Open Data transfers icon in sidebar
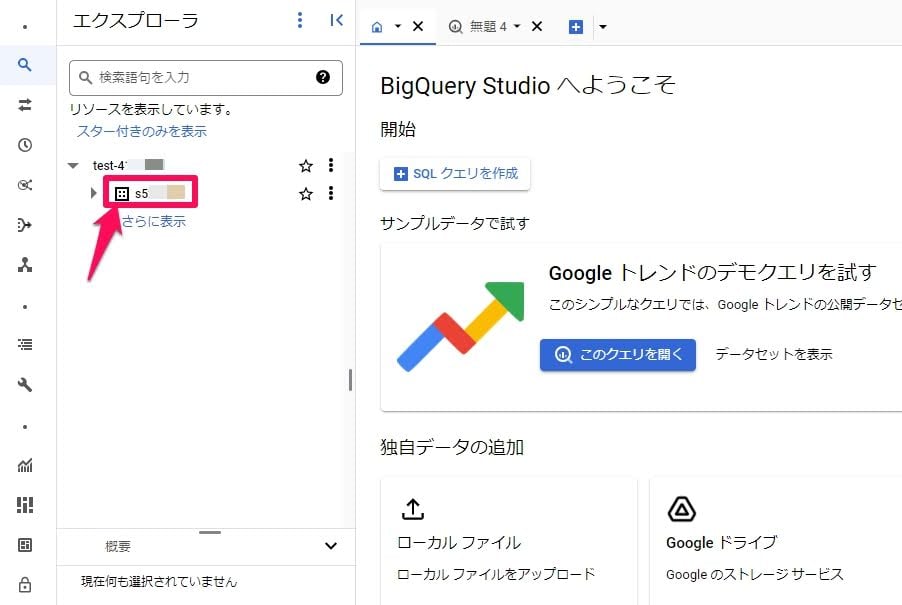Screen dimensions: 902x605 coord(25,105)
